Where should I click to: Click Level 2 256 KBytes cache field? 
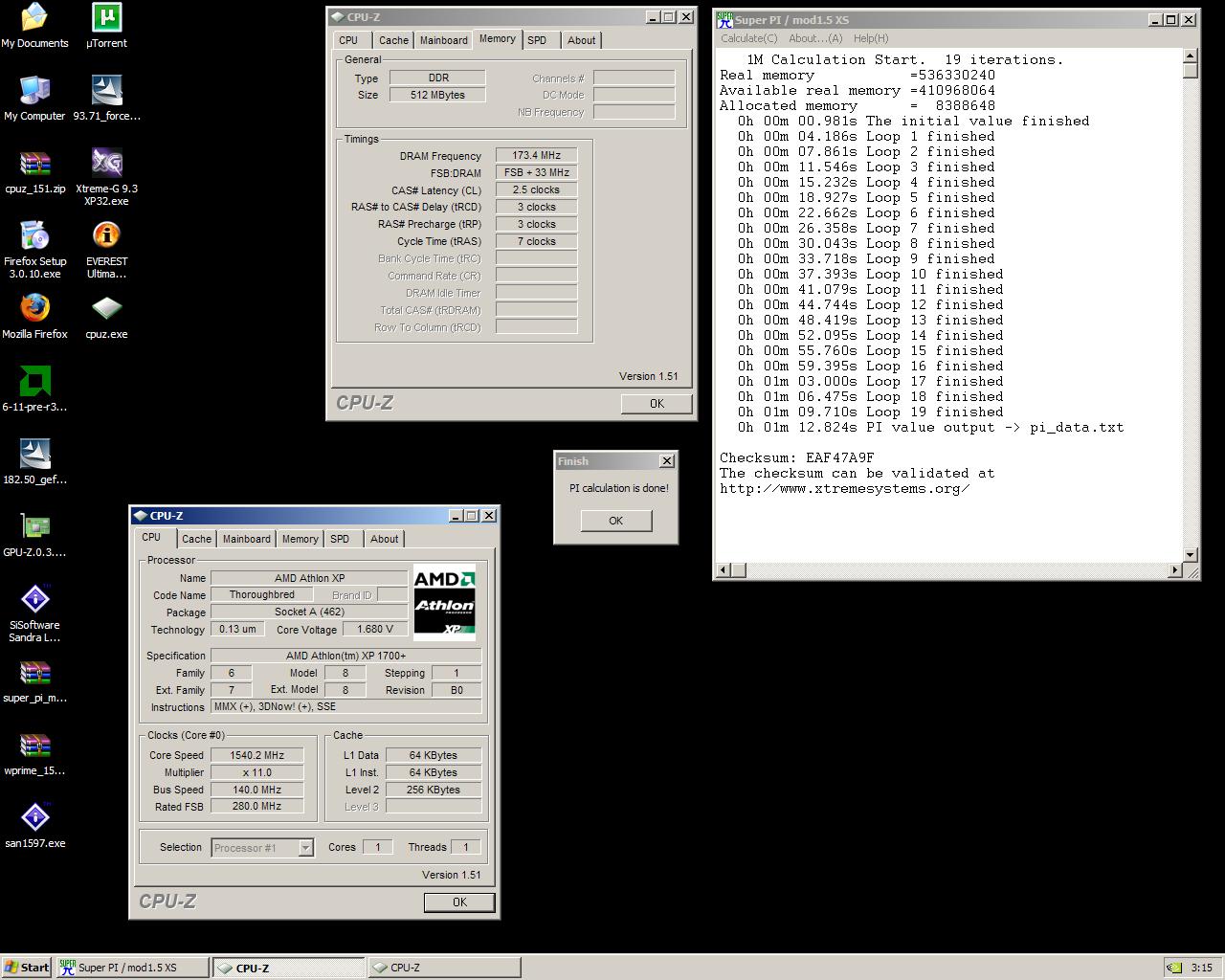[x=434, y=790]
